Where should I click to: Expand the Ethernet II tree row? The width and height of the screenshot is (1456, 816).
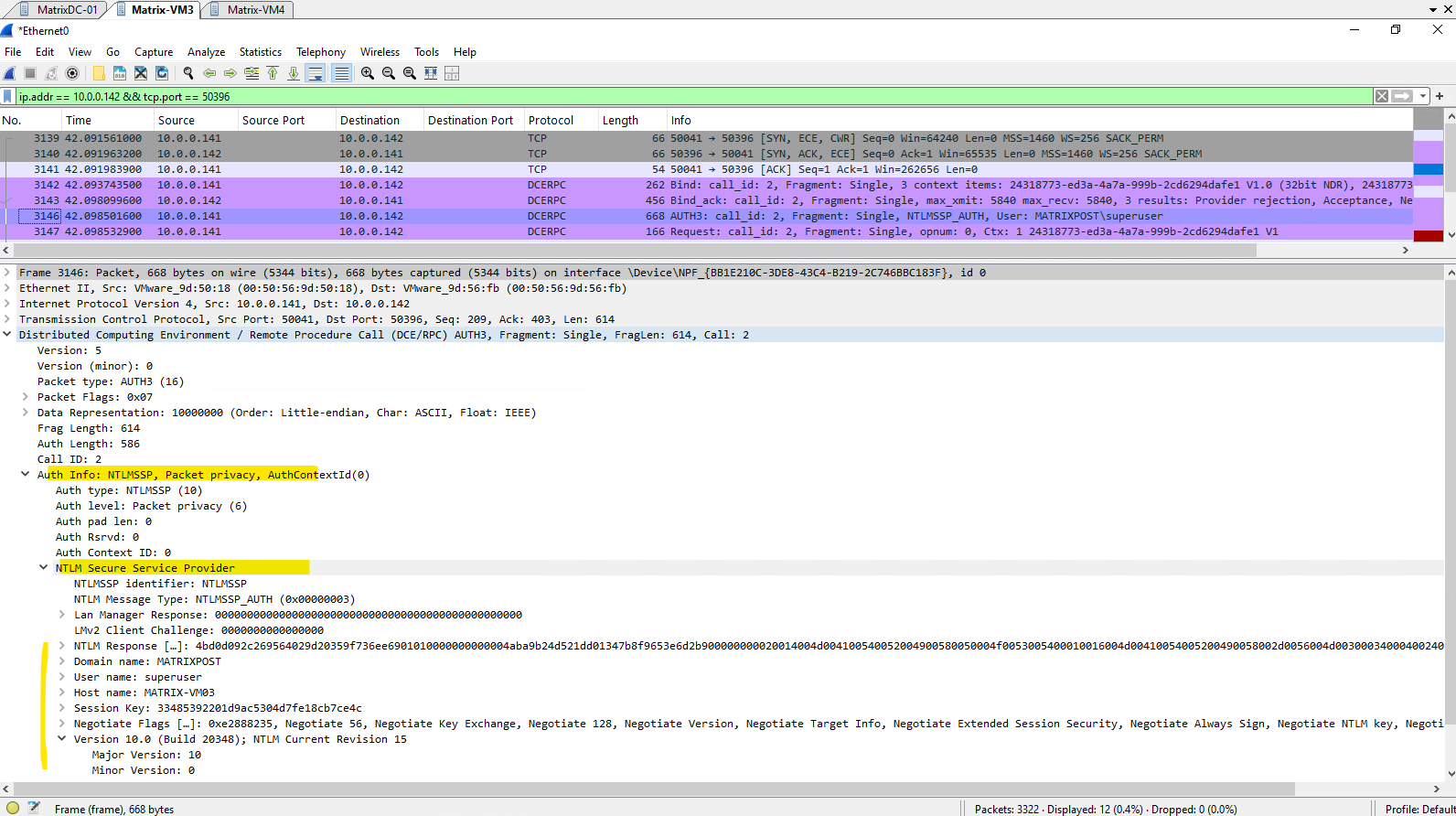[7, 288]
